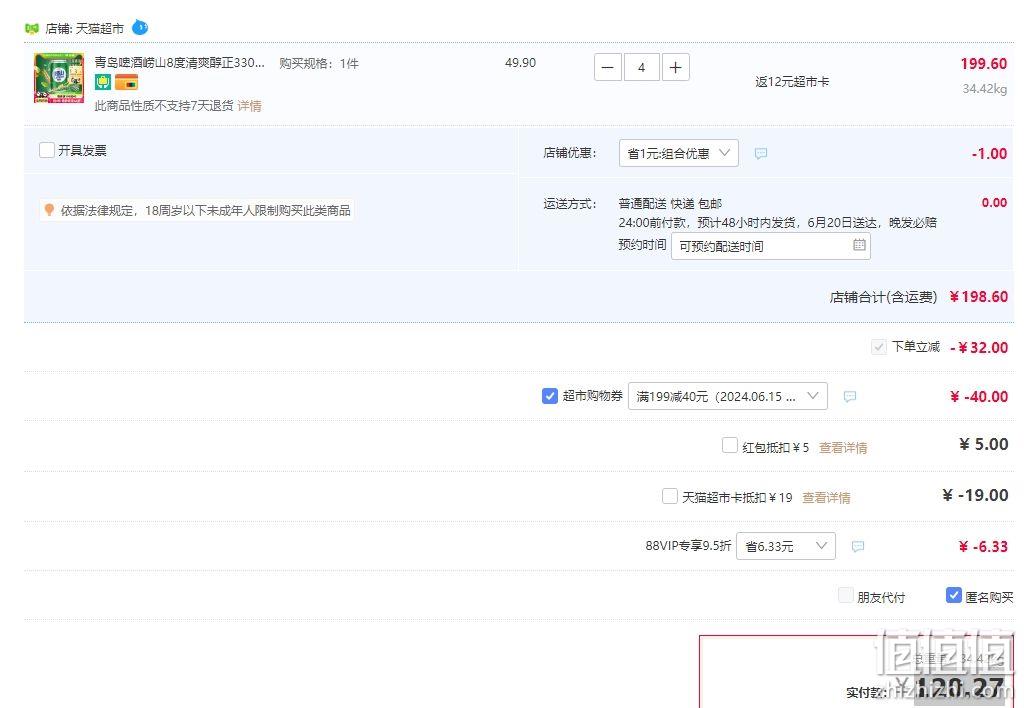Screen dimensions: 1024x708
Task: Open the calendar icon in delivery time field
Action: click(x=859, y=245)
